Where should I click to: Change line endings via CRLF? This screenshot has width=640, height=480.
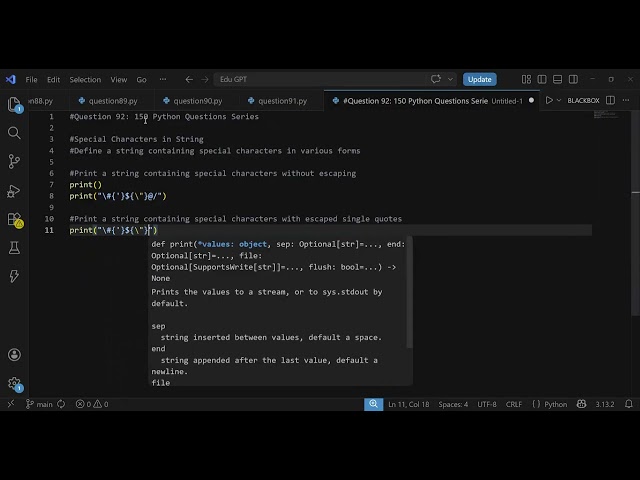pos(514,404)
